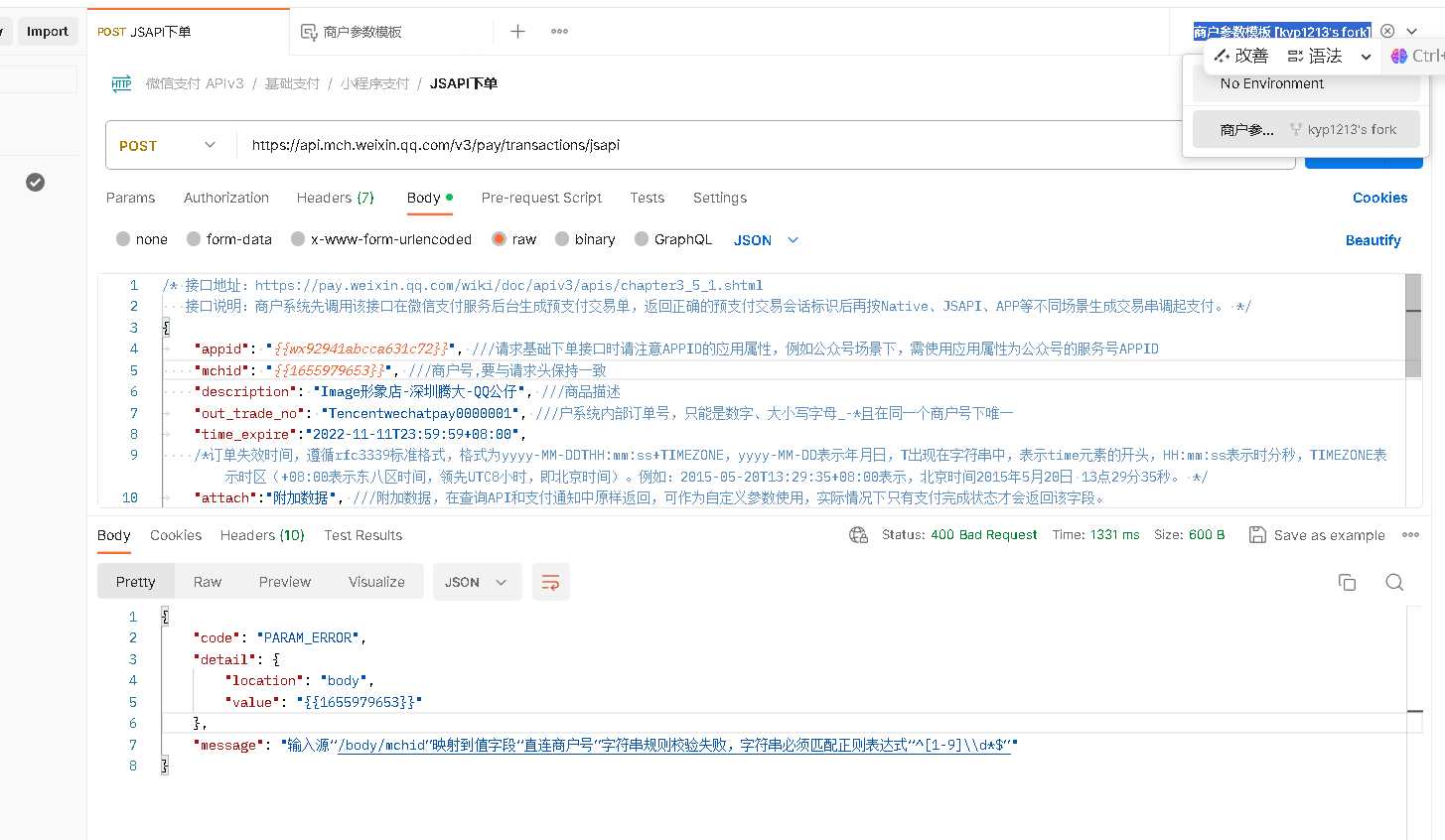Toggle word wrap in response body
Image resolution: width=1445 pixels, height=840 pixels.
[x=550, y=582]
